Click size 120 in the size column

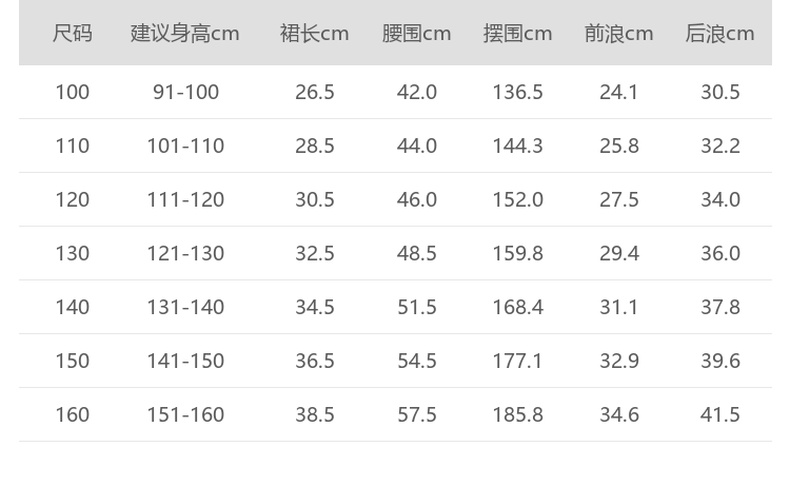[x=72, y=200]
